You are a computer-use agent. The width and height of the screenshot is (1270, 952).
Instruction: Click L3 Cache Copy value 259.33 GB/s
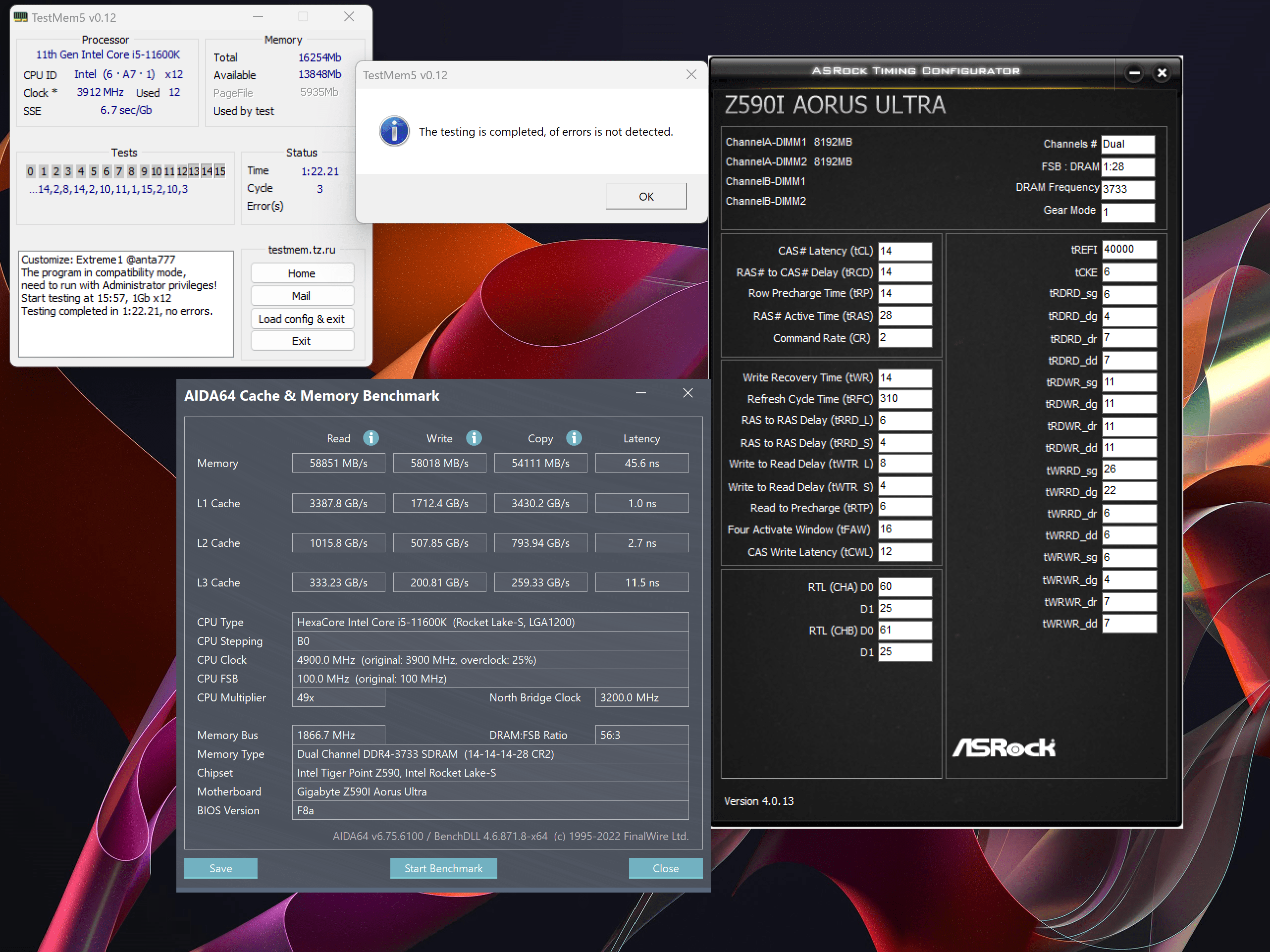pos(541,582)
